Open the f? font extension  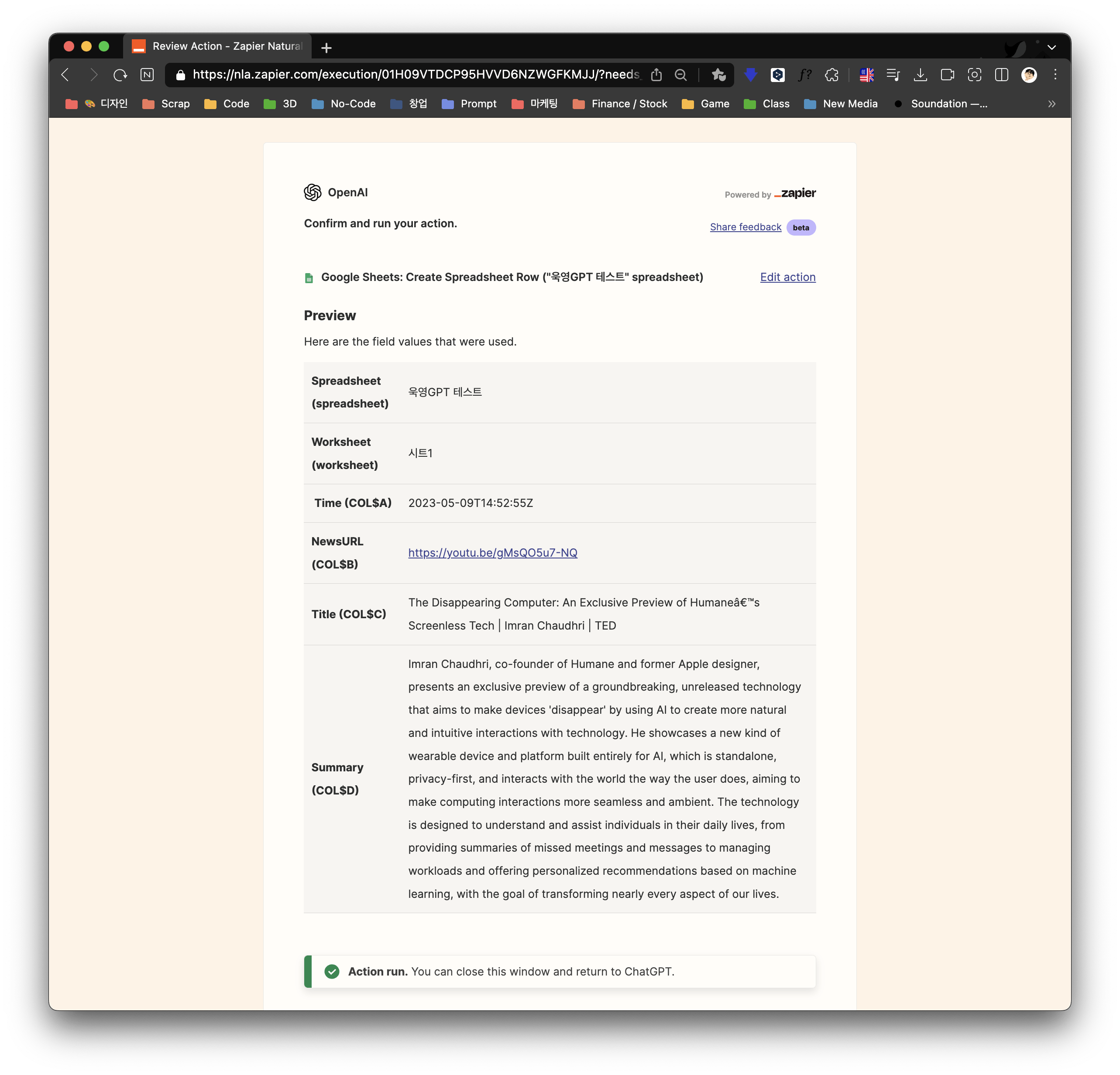click(x=804, y=75)
